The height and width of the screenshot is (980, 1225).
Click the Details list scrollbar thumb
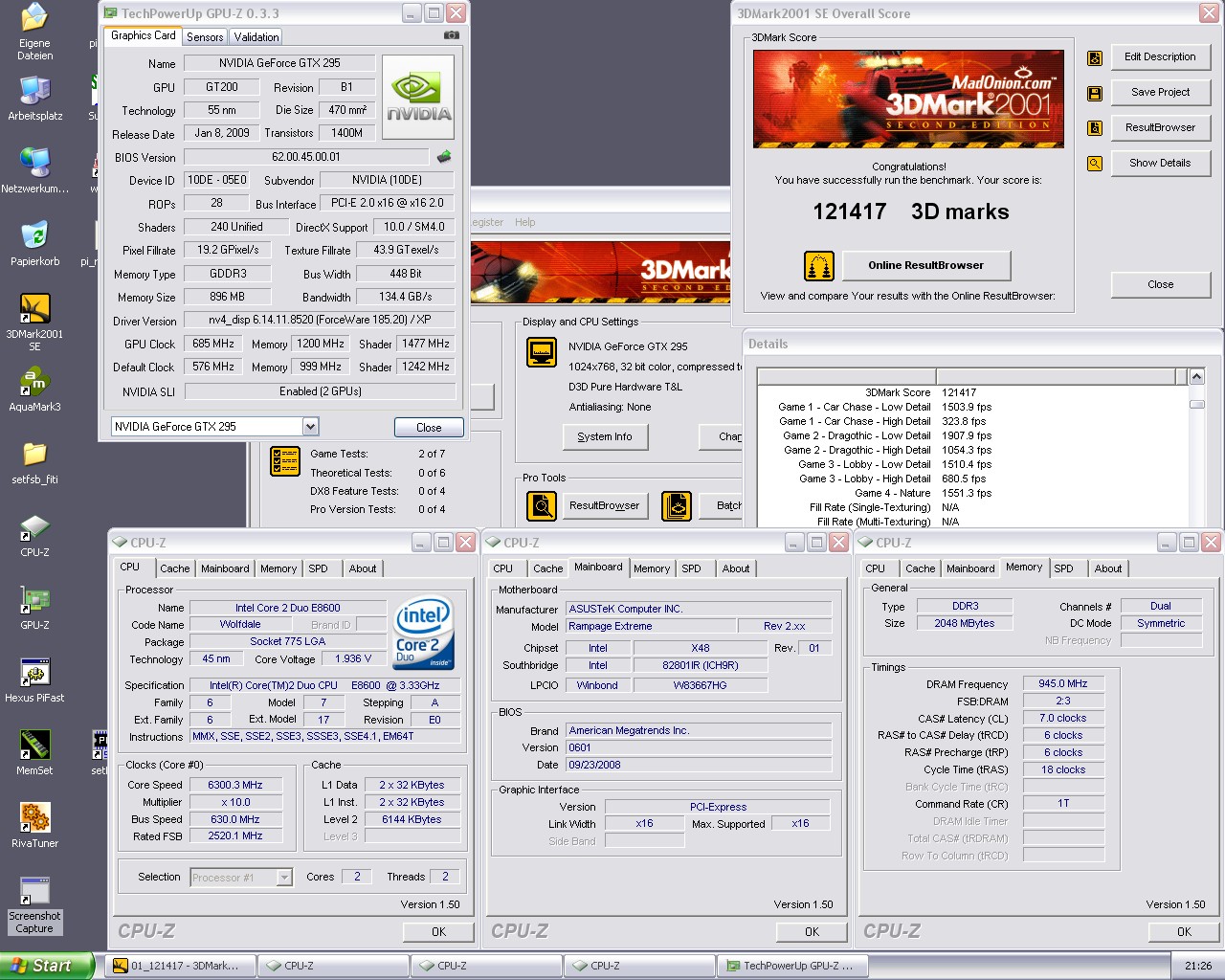1196,404
